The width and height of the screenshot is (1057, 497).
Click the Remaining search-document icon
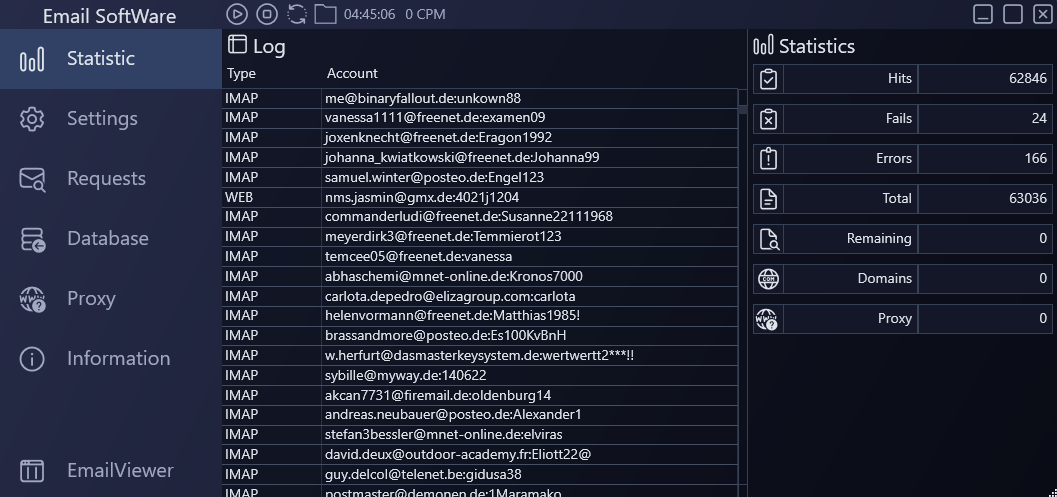pos(768,239)
